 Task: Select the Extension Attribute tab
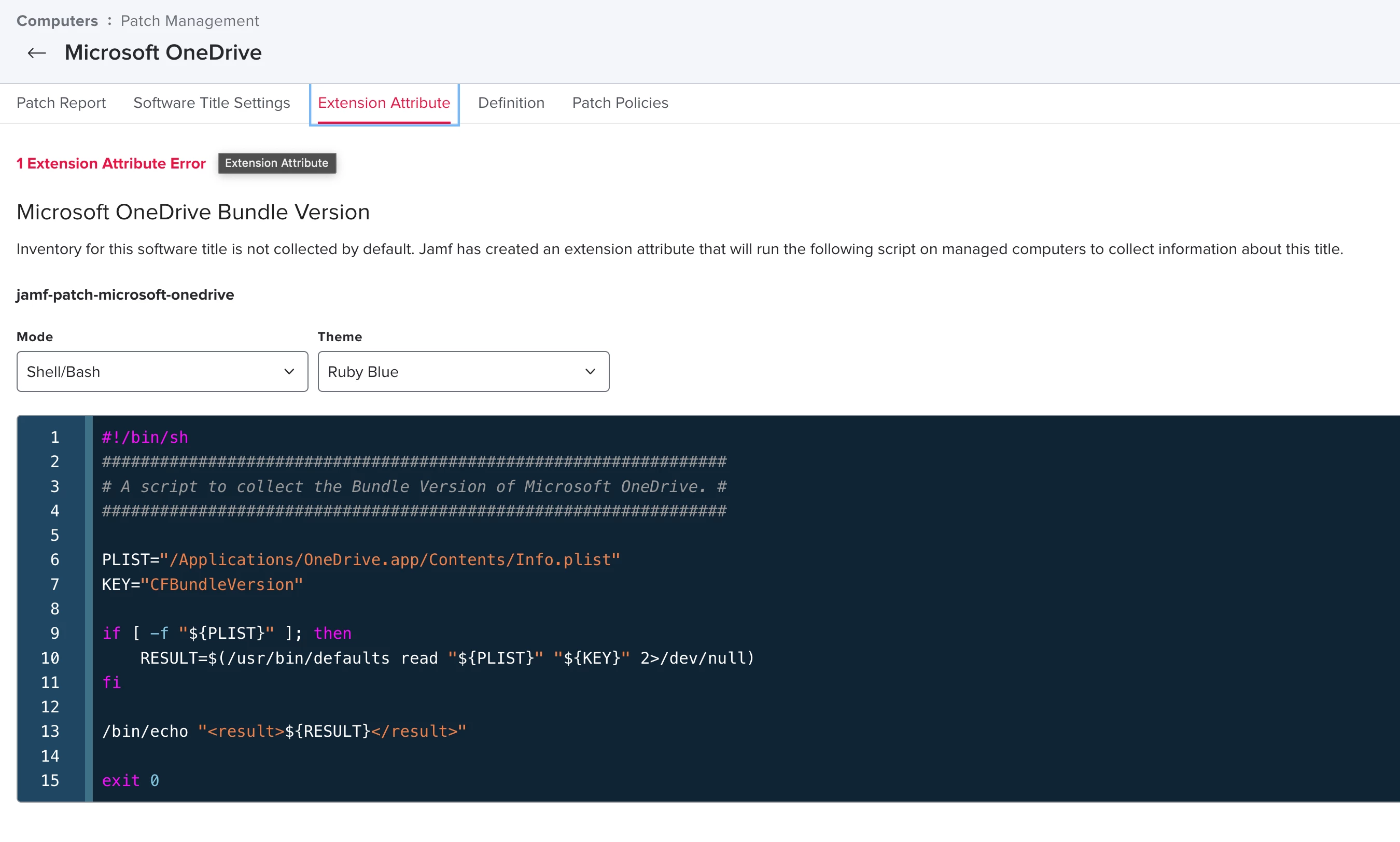click(384, 103)
